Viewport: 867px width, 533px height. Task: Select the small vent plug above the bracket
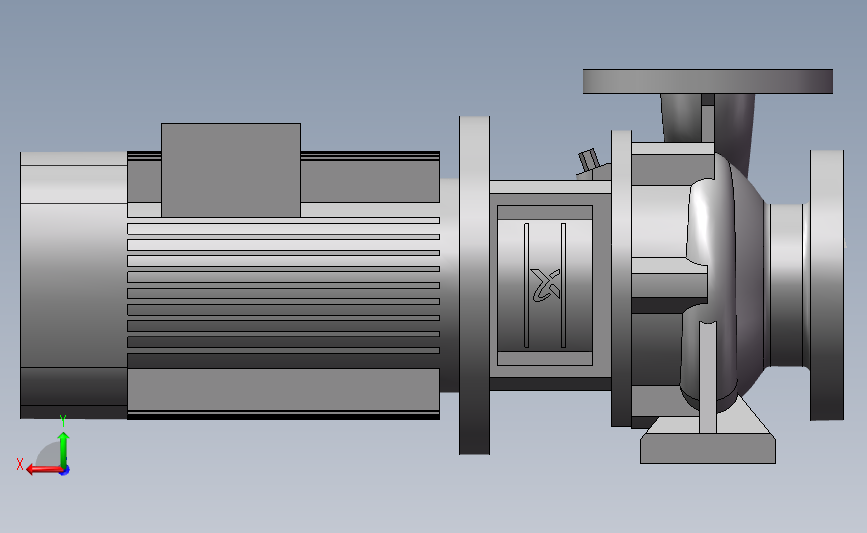coord(589,160)
